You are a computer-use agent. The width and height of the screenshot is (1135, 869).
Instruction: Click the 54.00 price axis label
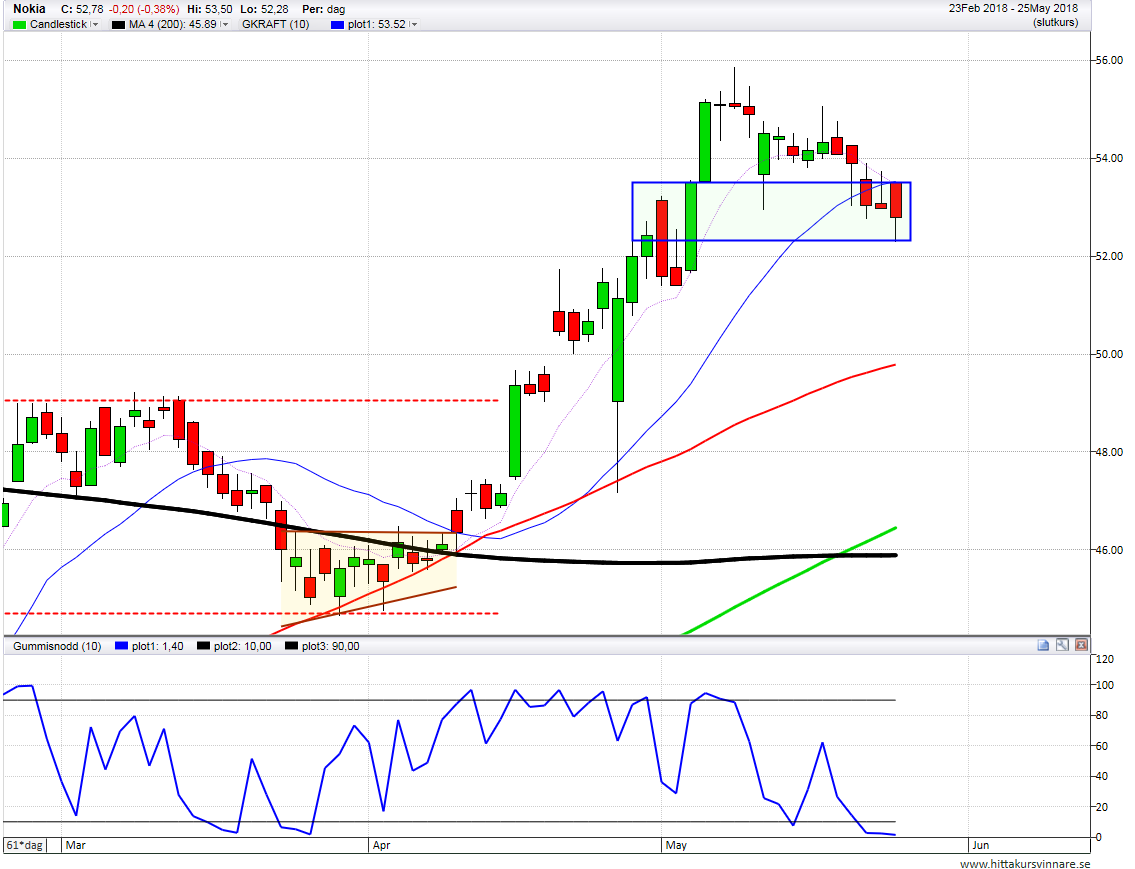1109,158
